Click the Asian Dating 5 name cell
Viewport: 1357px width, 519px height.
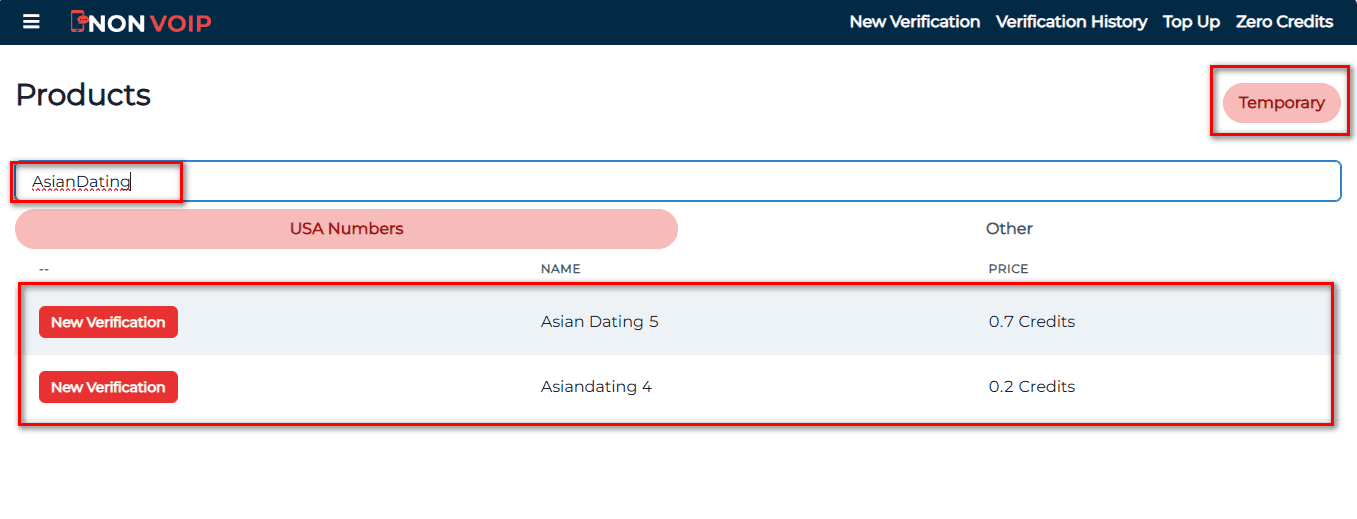pyautogui.click(x=599, y=322)
